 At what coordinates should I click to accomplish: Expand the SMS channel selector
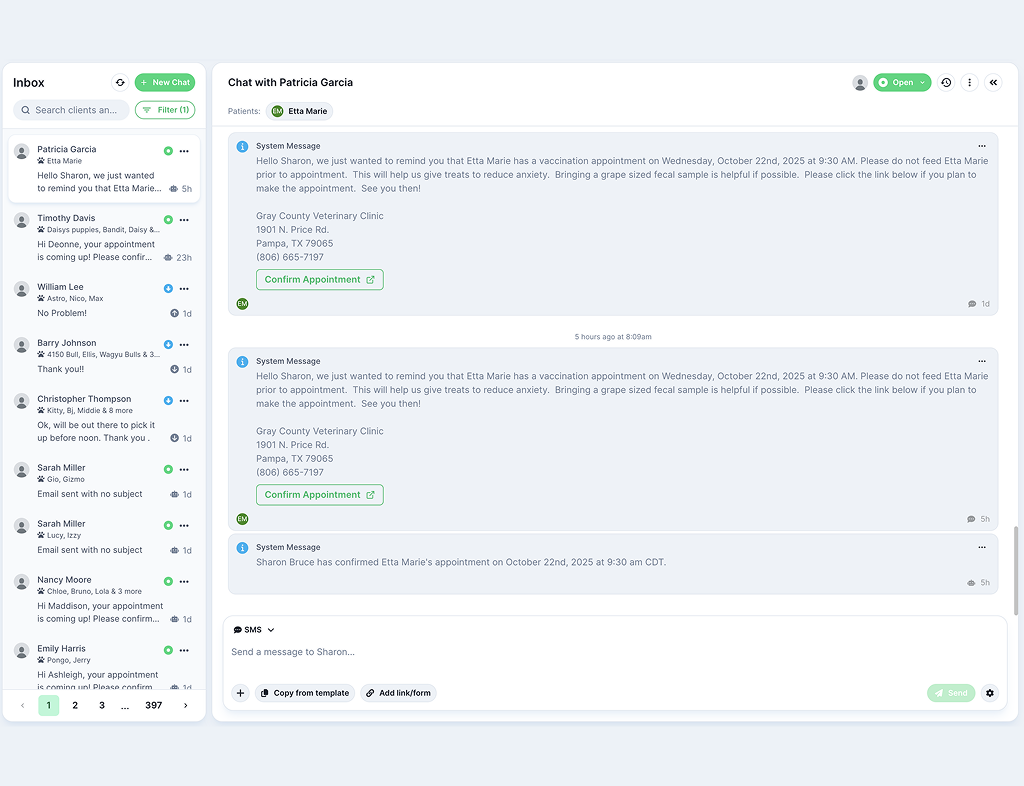coord(253,629)
